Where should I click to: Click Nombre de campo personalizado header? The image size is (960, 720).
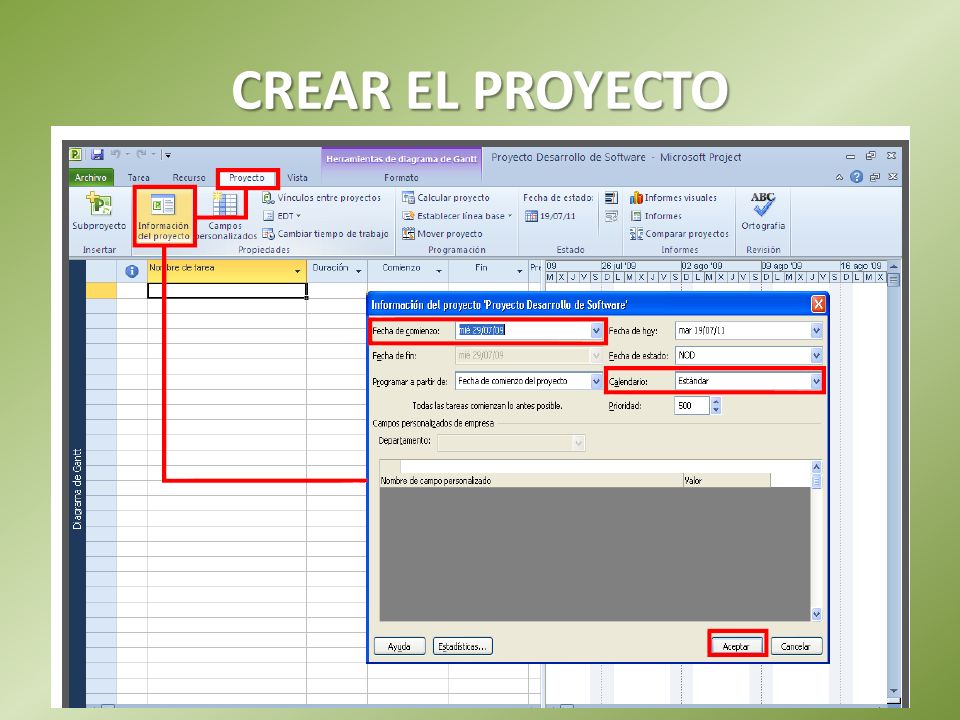[x=531, y=481]
